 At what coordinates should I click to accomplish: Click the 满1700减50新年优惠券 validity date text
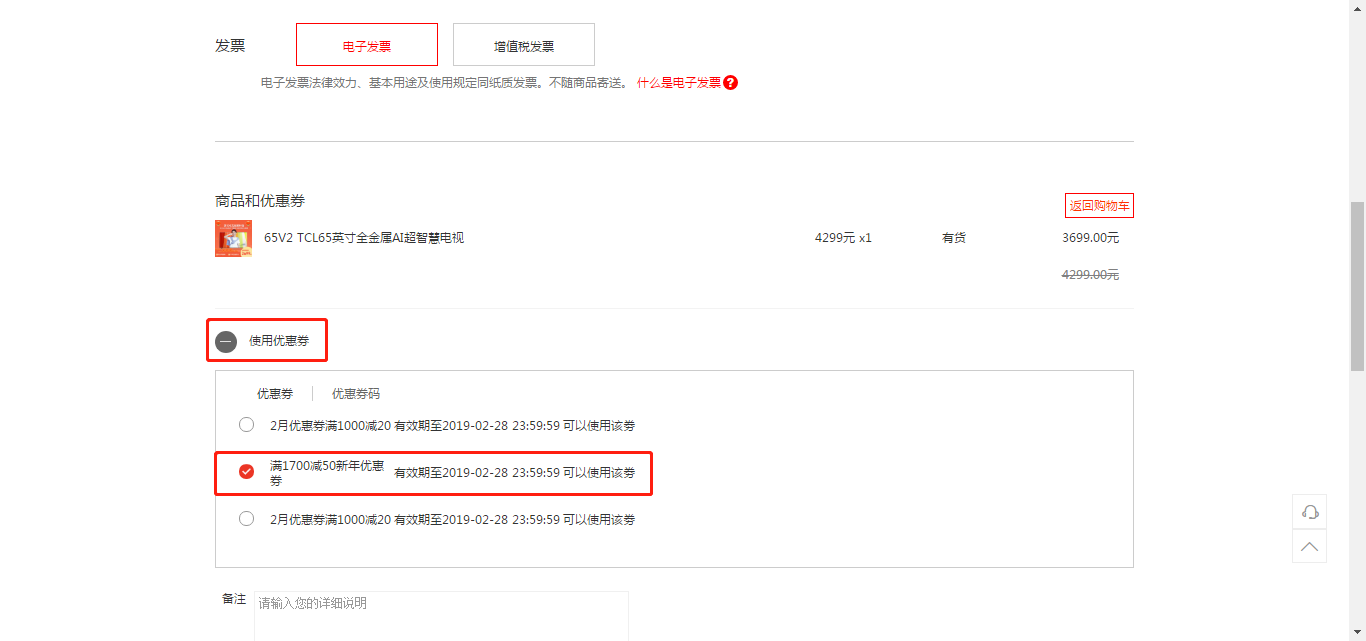click(x=514, y=473)
